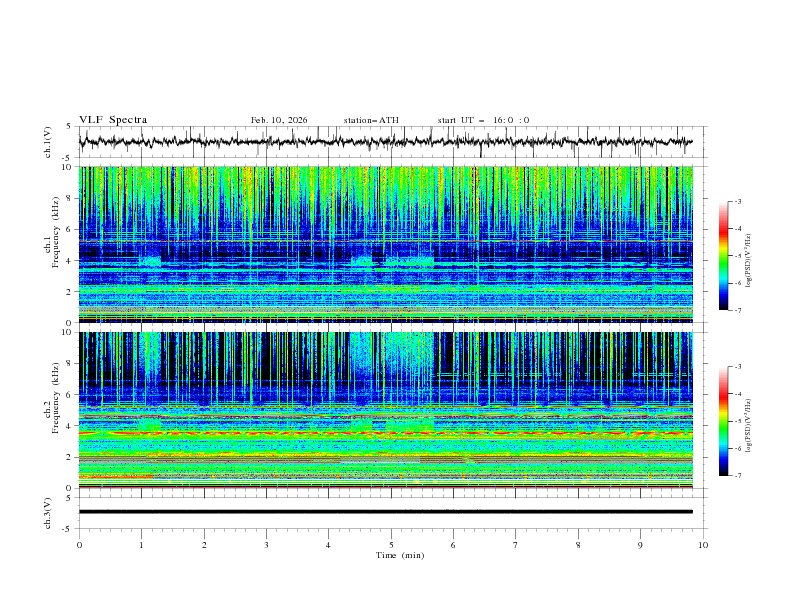This screenshot has width=792, height=612.
Task: Click time axis tick label '0'
Action: (x=79, y=545)
